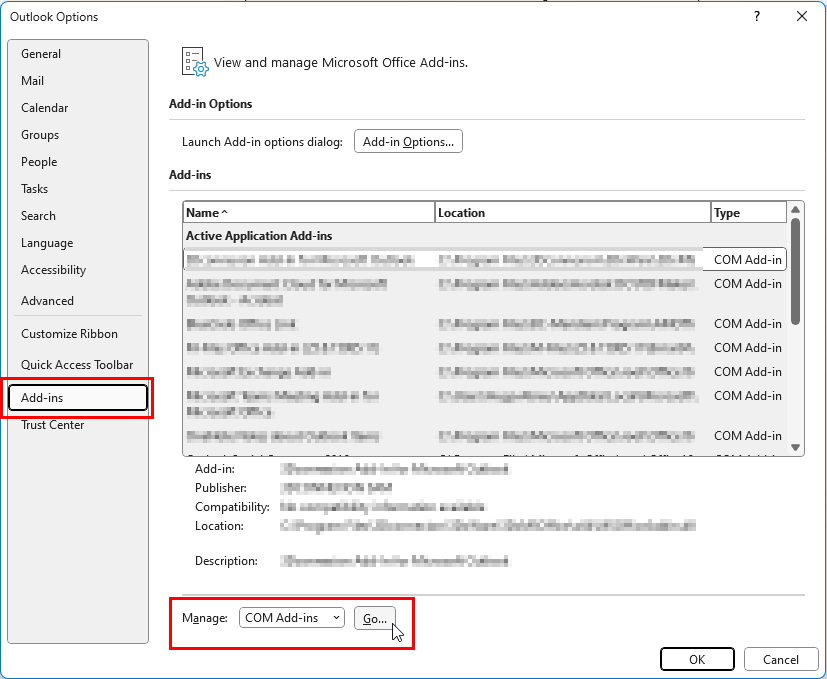Image resolution: width=827 pixels, height=679 pixels.
Task: Dismiss dialog with Cancel button
Action: click(781, 659)
